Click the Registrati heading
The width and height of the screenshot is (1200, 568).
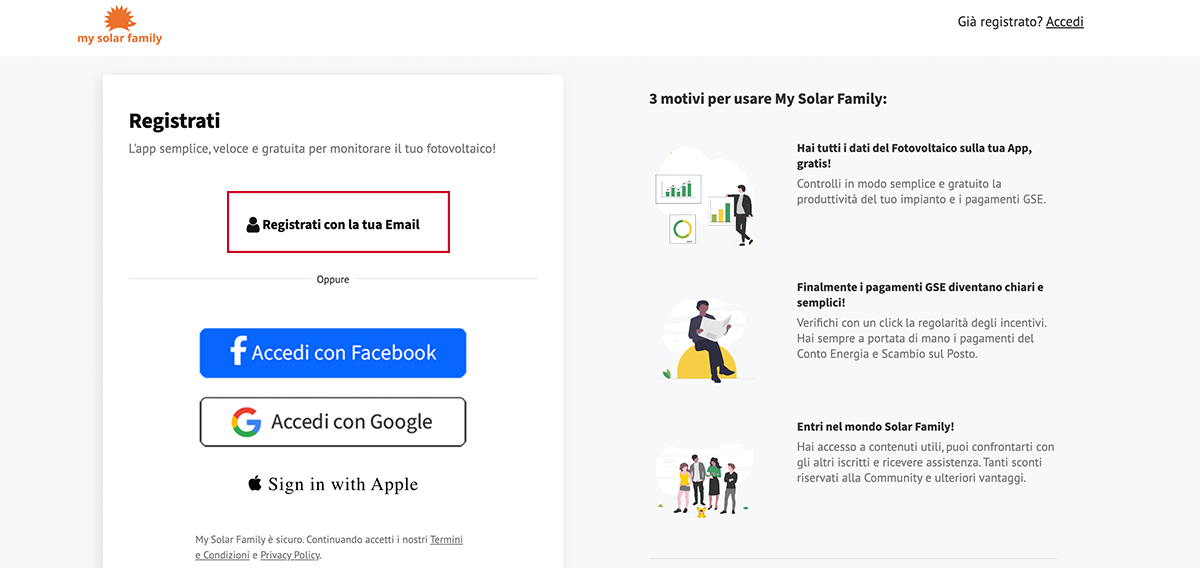[x=174, y=121]
